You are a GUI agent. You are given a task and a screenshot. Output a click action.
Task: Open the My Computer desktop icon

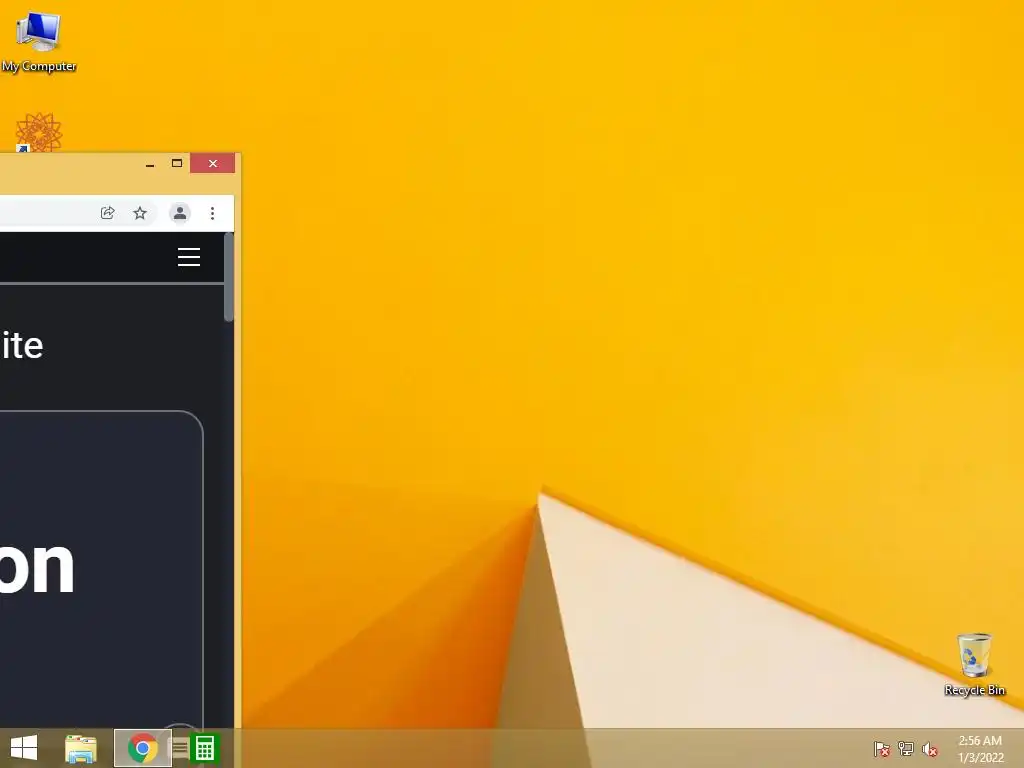39,41
